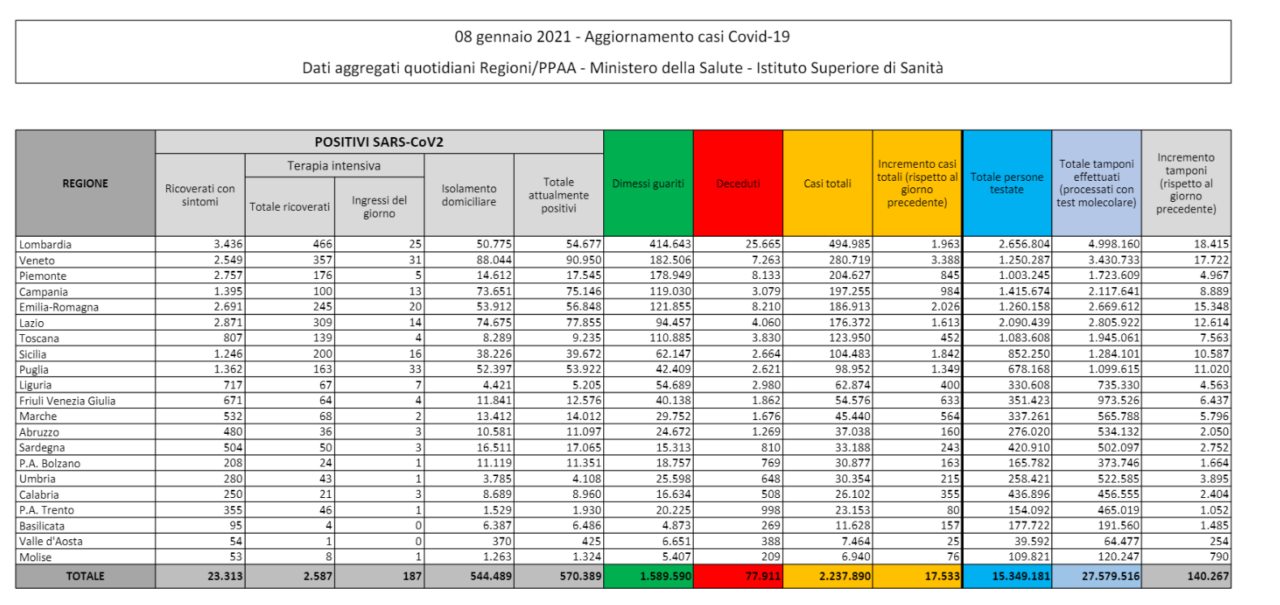The image size is (1280, 605).
Task: Click the Dati aggregati quotidiani subtitle
Action: [623, 68]
